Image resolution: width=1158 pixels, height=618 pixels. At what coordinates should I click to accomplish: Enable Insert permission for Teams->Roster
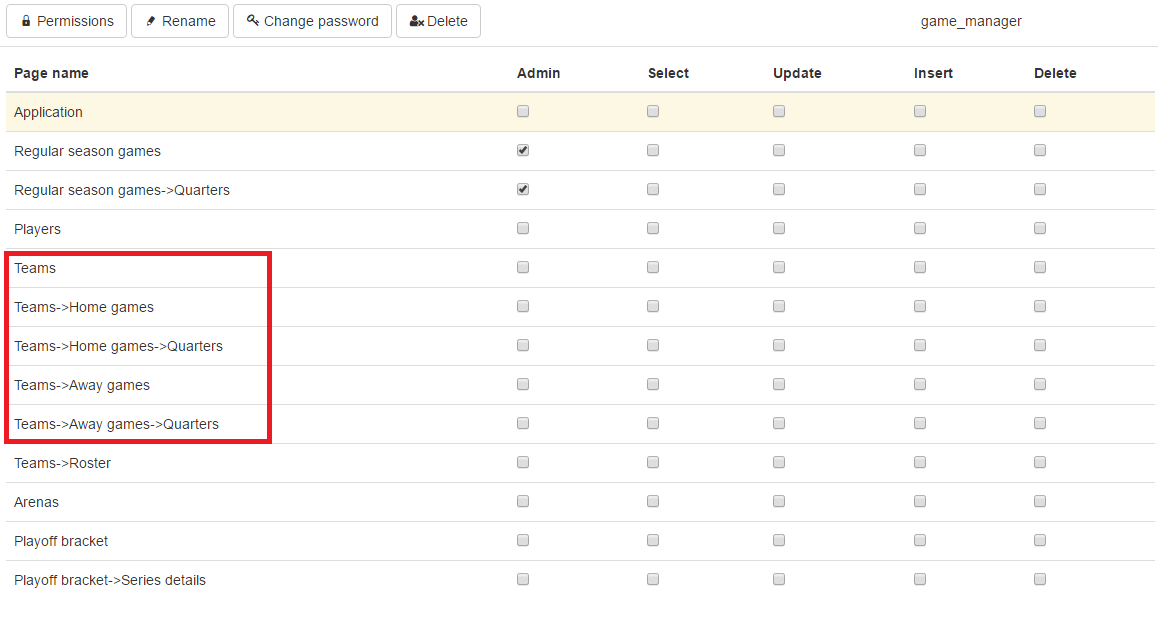coord(920,462)
